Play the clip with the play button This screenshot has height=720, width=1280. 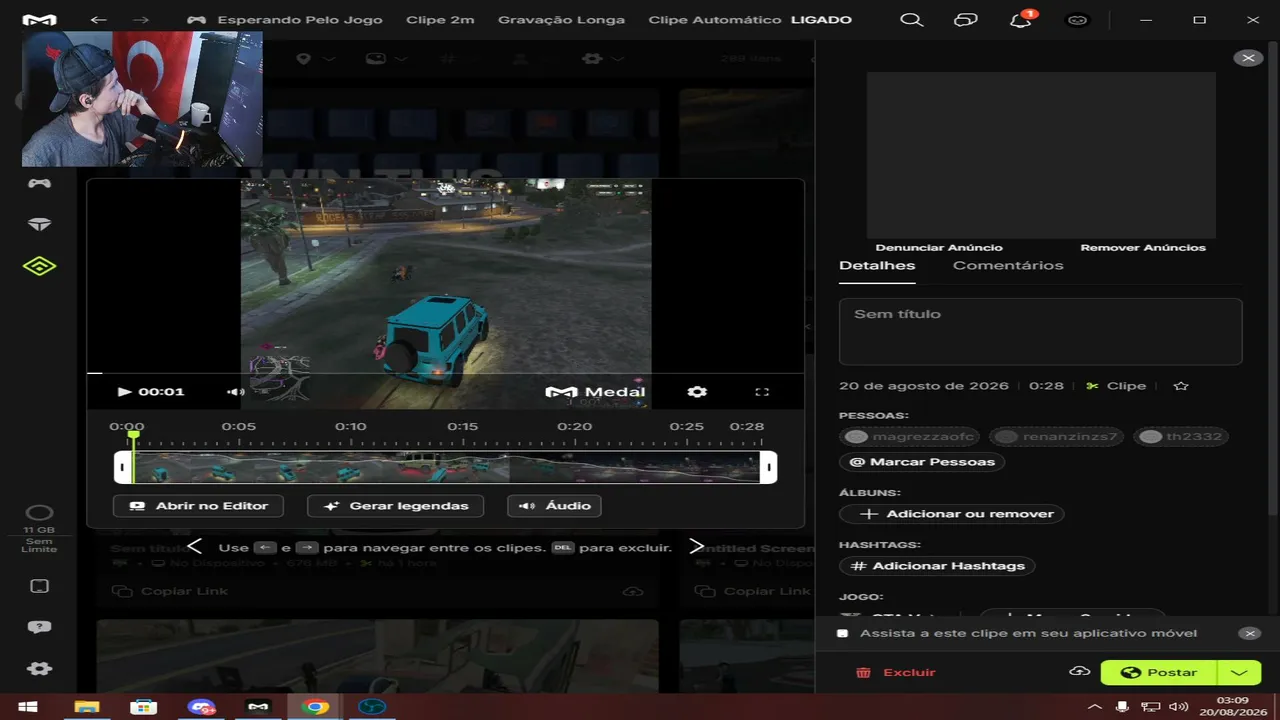pyautogui.click(x=124, y=392)
